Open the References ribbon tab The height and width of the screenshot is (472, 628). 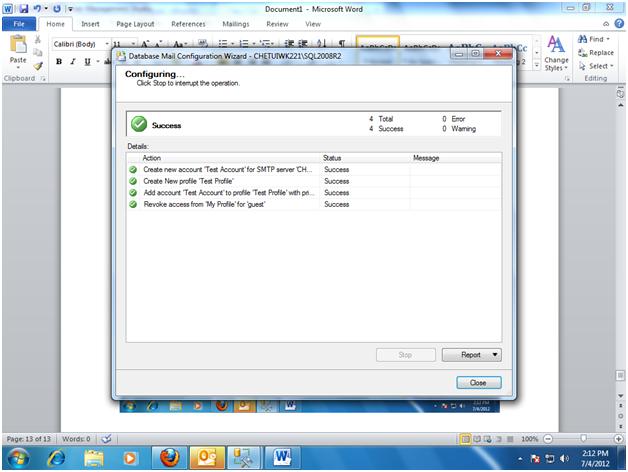(x=188, y=24)
